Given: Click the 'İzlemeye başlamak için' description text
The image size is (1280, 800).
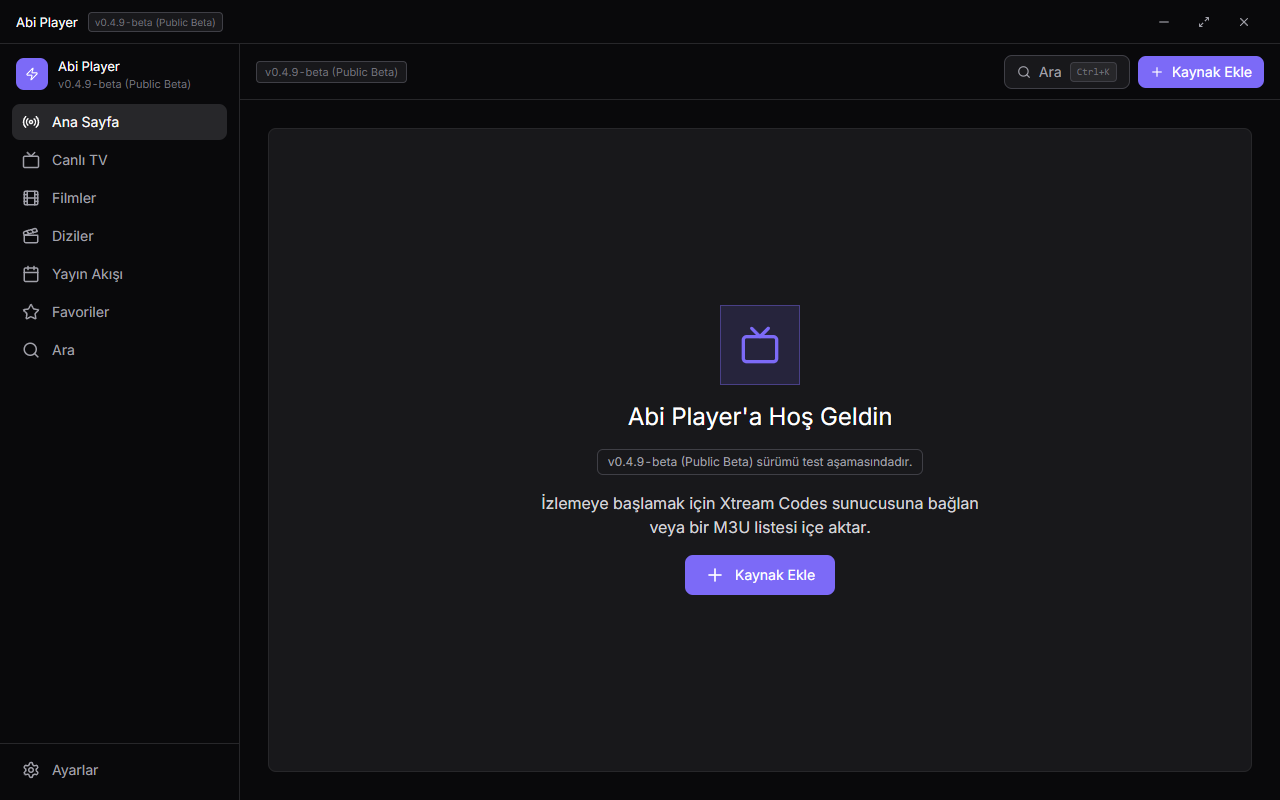Looking at the screenshot, I should click(x=760, y=515).
